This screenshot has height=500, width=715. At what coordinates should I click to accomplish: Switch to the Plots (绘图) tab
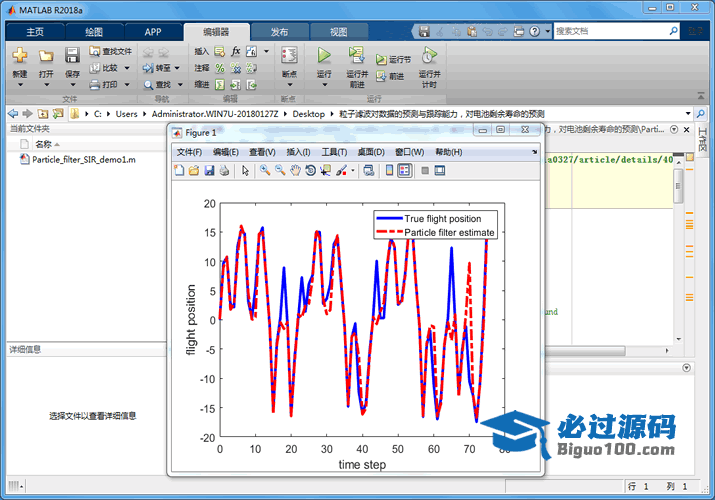pyautogui.click(x=94, y=32)
